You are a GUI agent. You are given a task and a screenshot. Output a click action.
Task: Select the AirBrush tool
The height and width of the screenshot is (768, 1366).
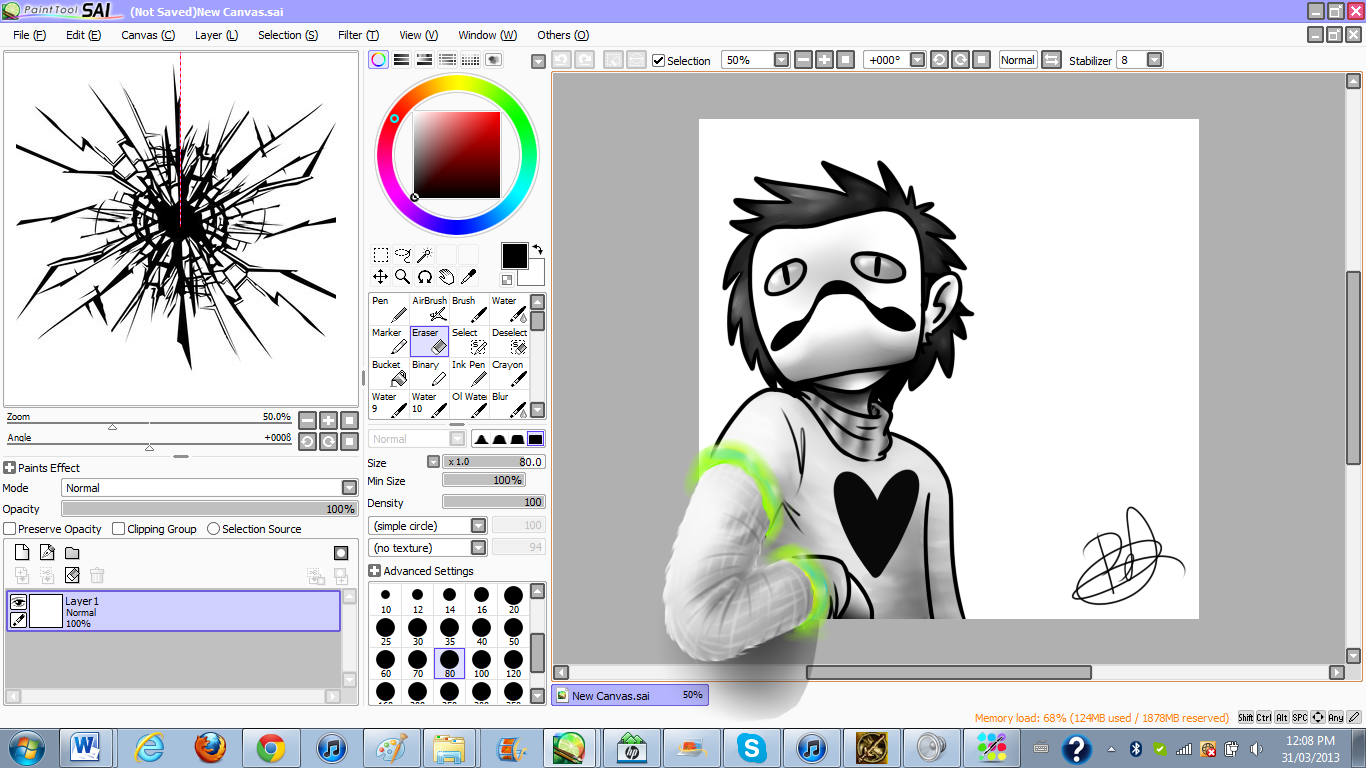[x=429, y=309]
